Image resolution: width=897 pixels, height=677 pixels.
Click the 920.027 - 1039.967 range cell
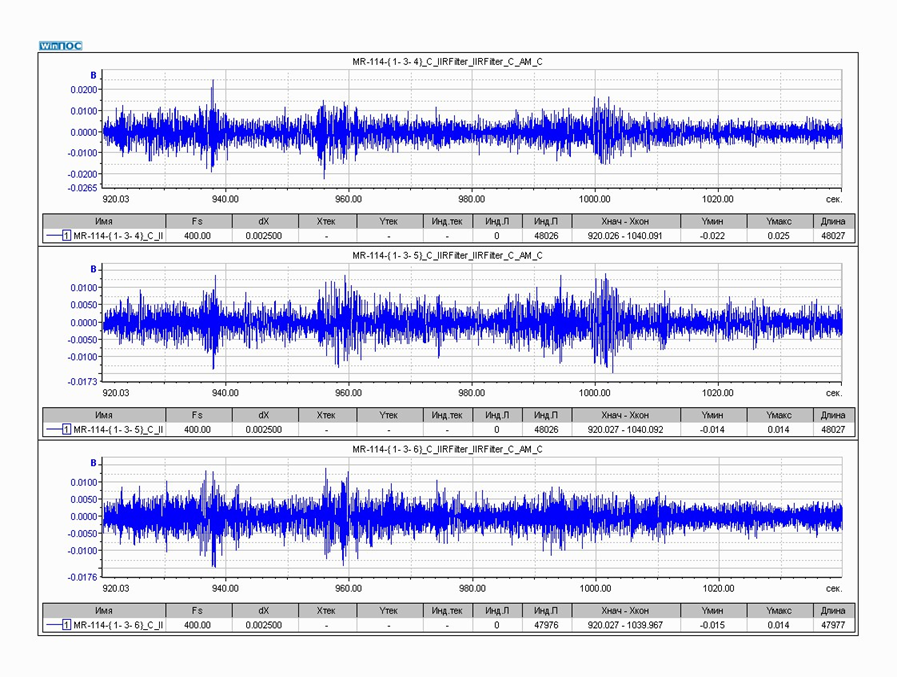[625, 624]
